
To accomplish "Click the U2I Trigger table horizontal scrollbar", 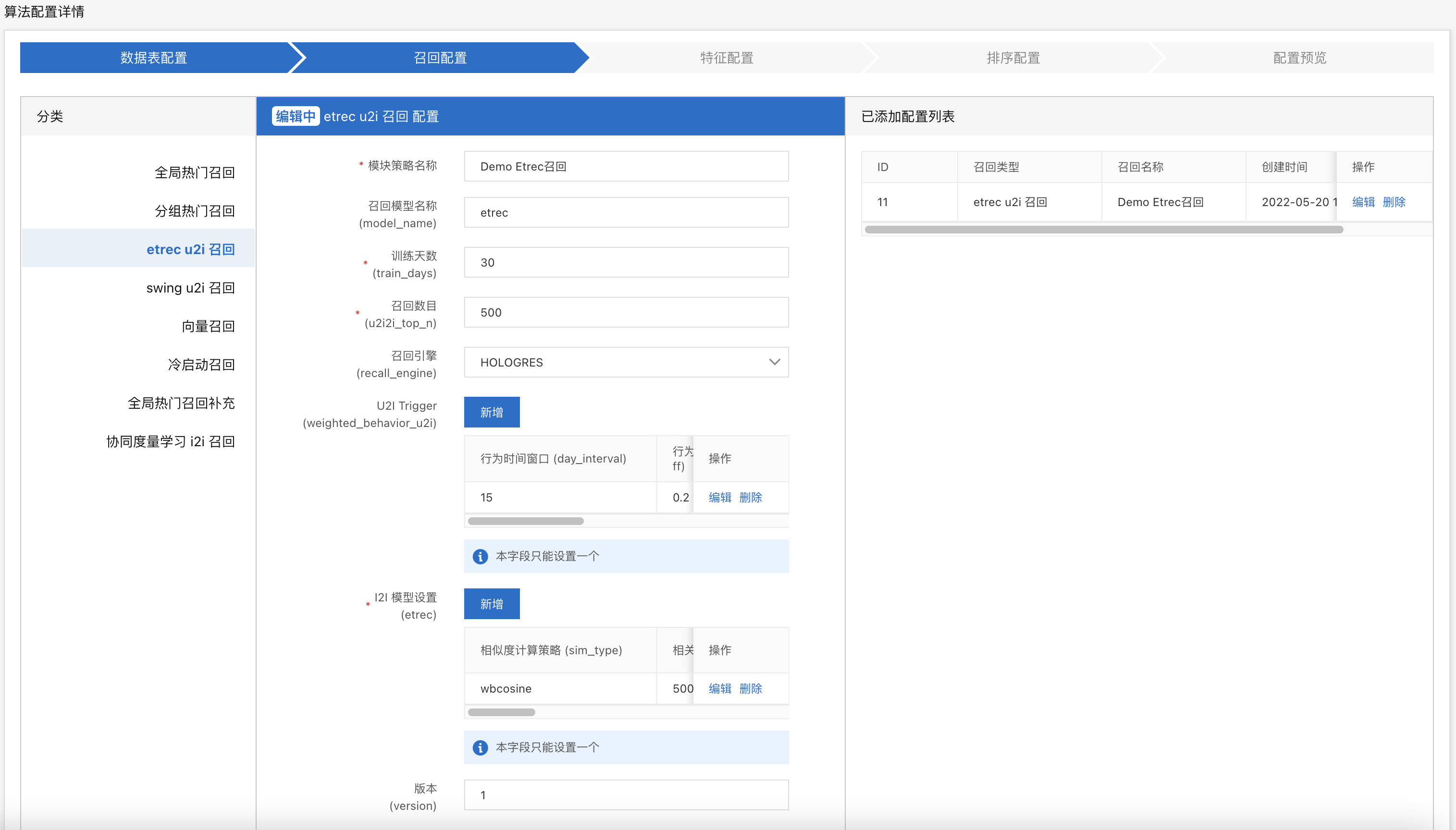I will coord(525,521).
